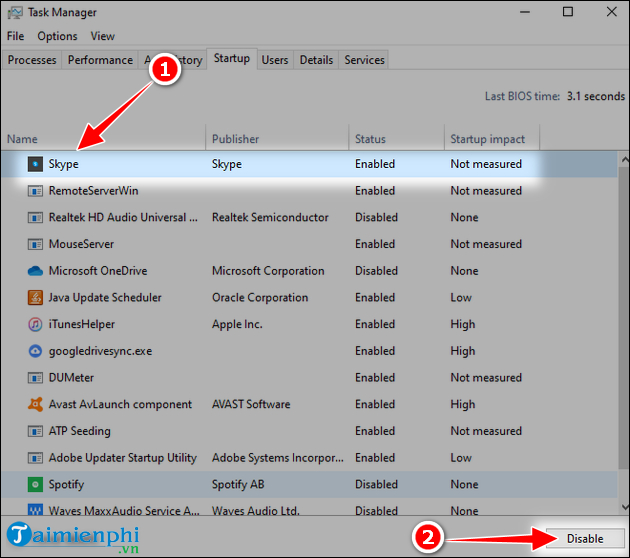Select the Adobe Updater Startup Utility entry
This screenshot has height=558, width=630.
click(123, 458)
